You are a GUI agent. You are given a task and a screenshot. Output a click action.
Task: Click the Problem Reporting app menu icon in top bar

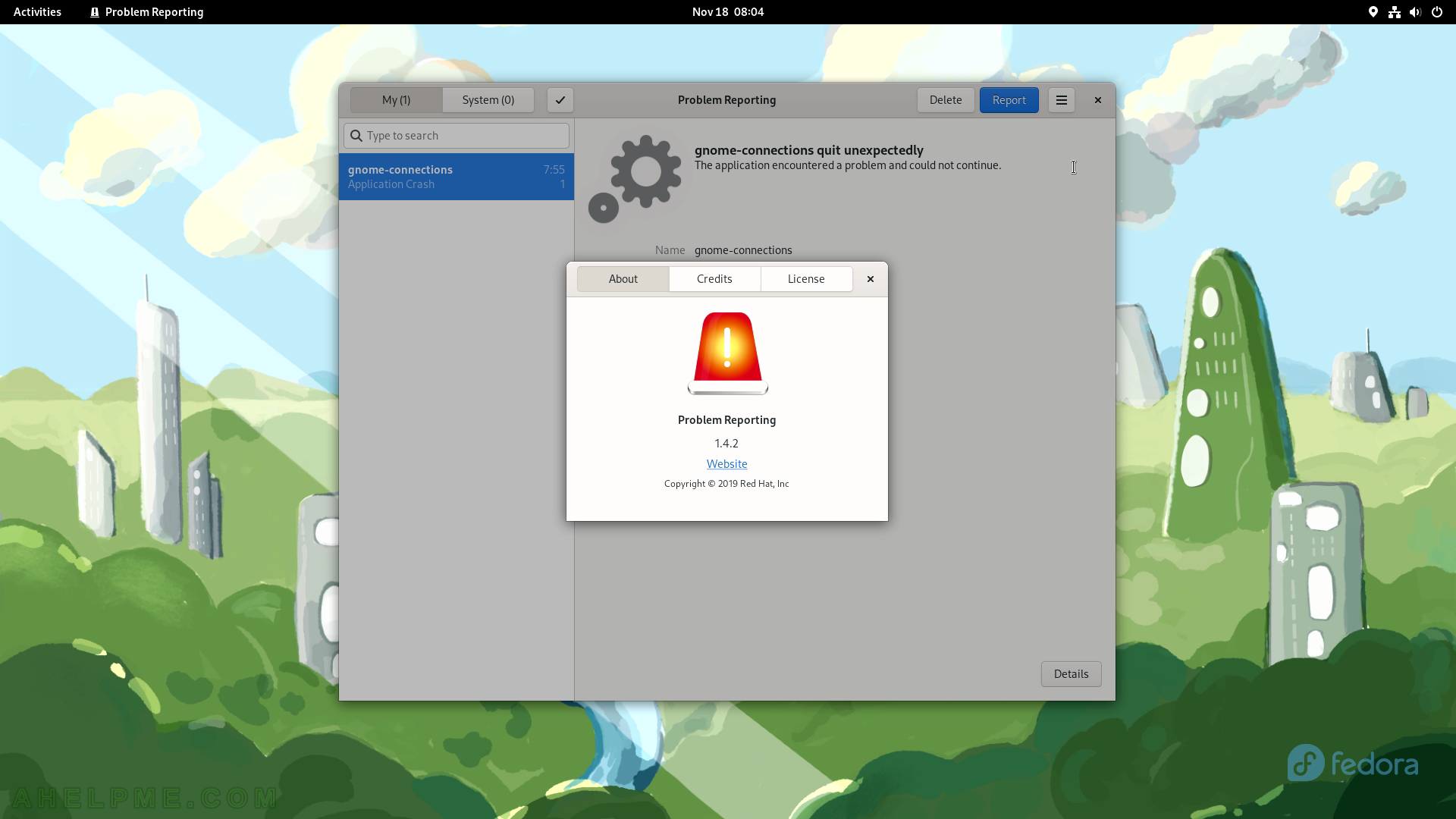[x=95, y=12]
